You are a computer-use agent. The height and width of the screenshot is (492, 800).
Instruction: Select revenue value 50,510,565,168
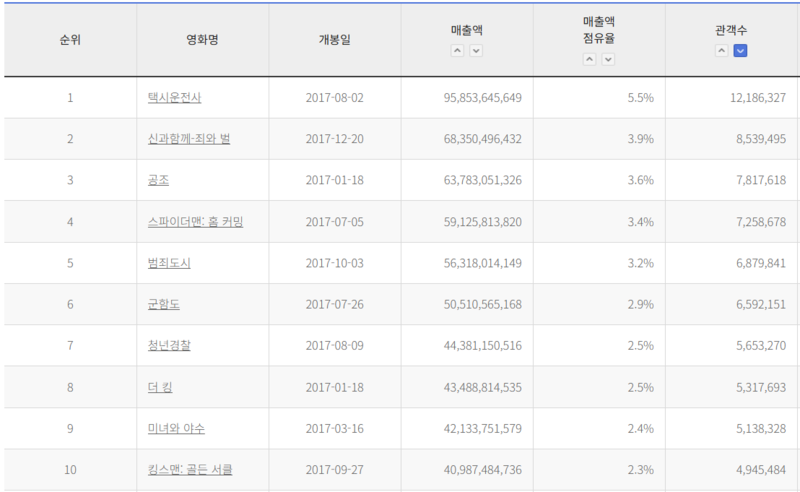pos(483,305)
